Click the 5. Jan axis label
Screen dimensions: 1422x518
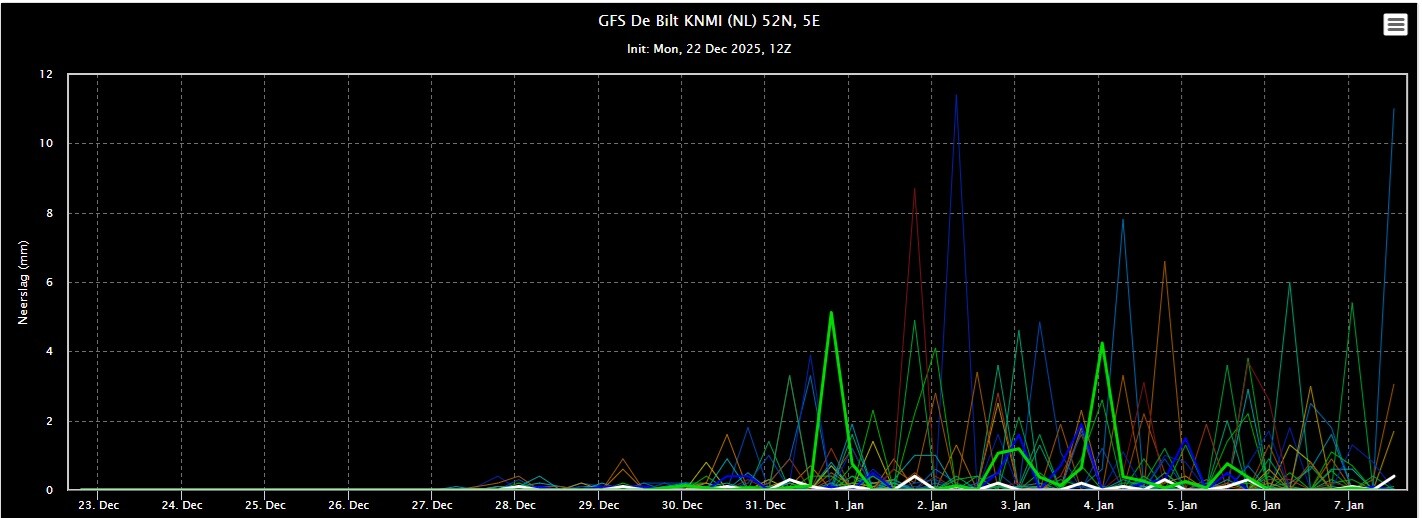1182,505
